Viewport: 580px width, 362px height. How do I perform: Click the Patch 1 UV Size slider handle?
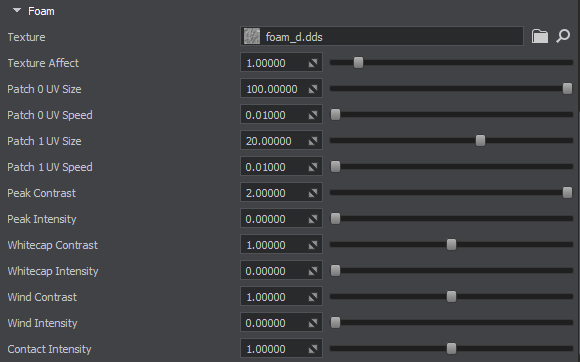tap(480, 141)
